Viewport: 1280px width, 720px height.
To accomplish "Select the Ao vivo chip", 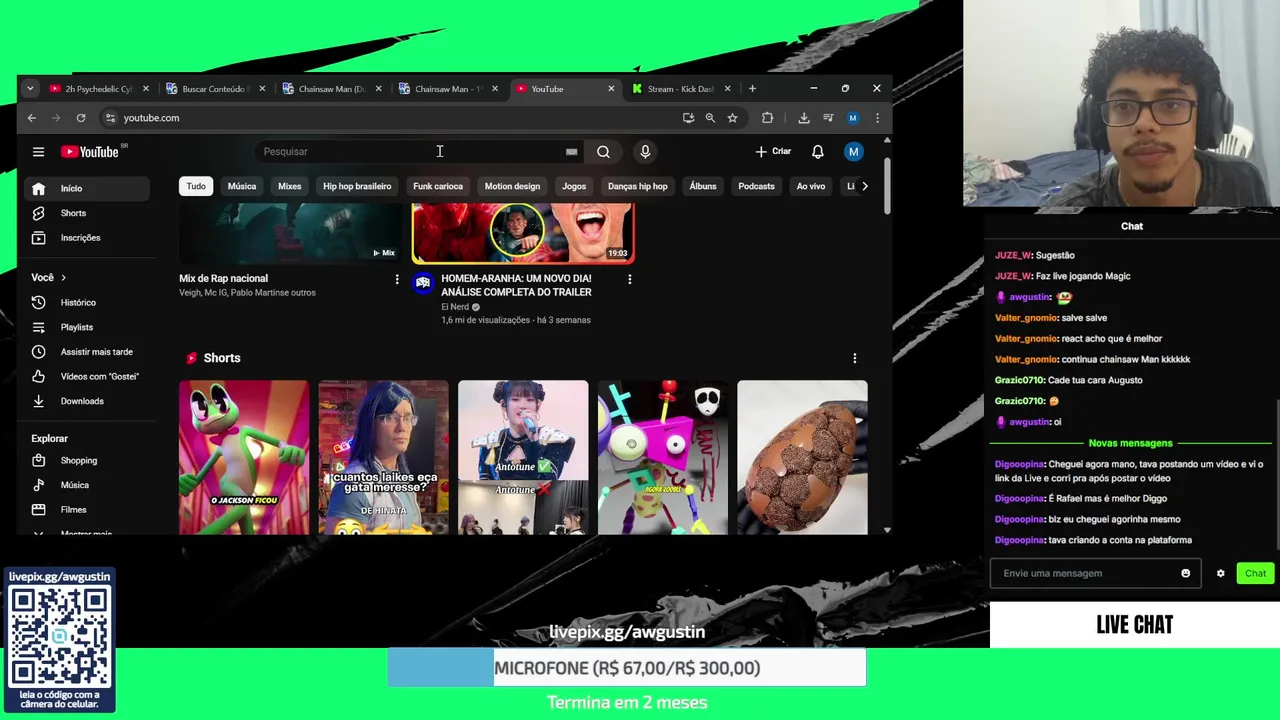I will [x=811, y=187].
